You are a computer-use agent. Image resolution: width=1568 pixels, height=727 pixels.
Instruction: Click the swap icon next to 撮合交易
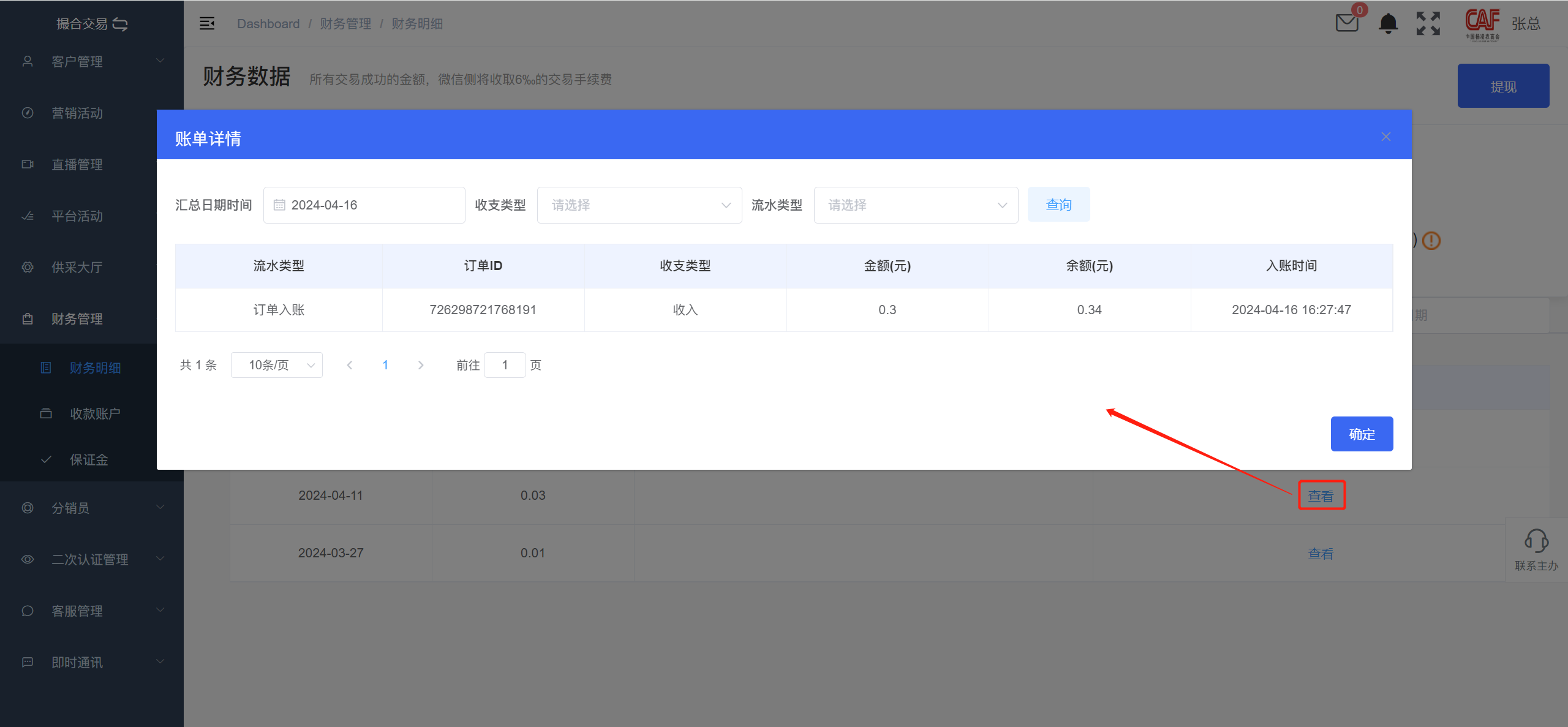coord(120,24)
